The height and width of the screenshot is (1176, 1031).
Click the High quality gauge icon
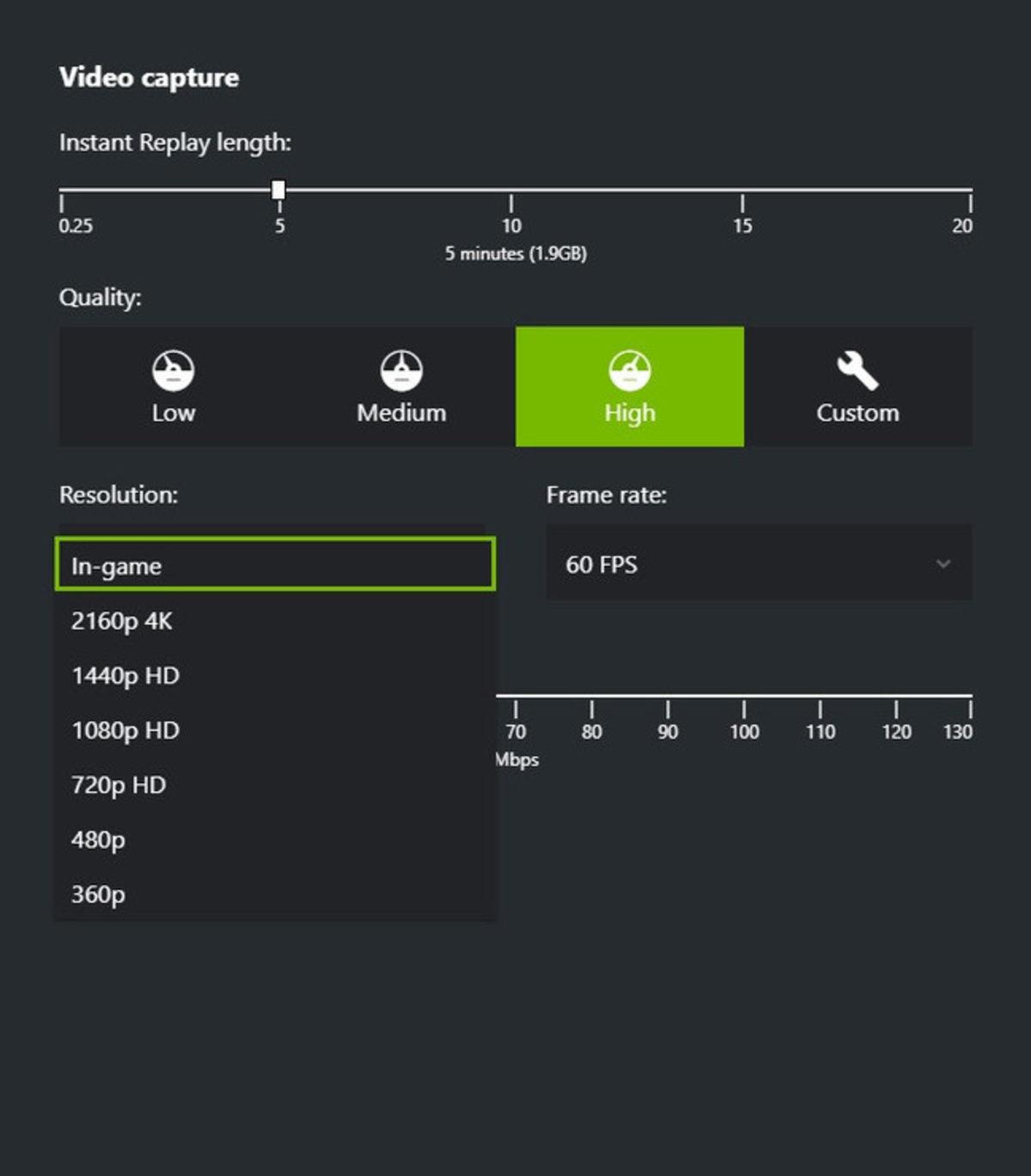(x=629, y=369)
